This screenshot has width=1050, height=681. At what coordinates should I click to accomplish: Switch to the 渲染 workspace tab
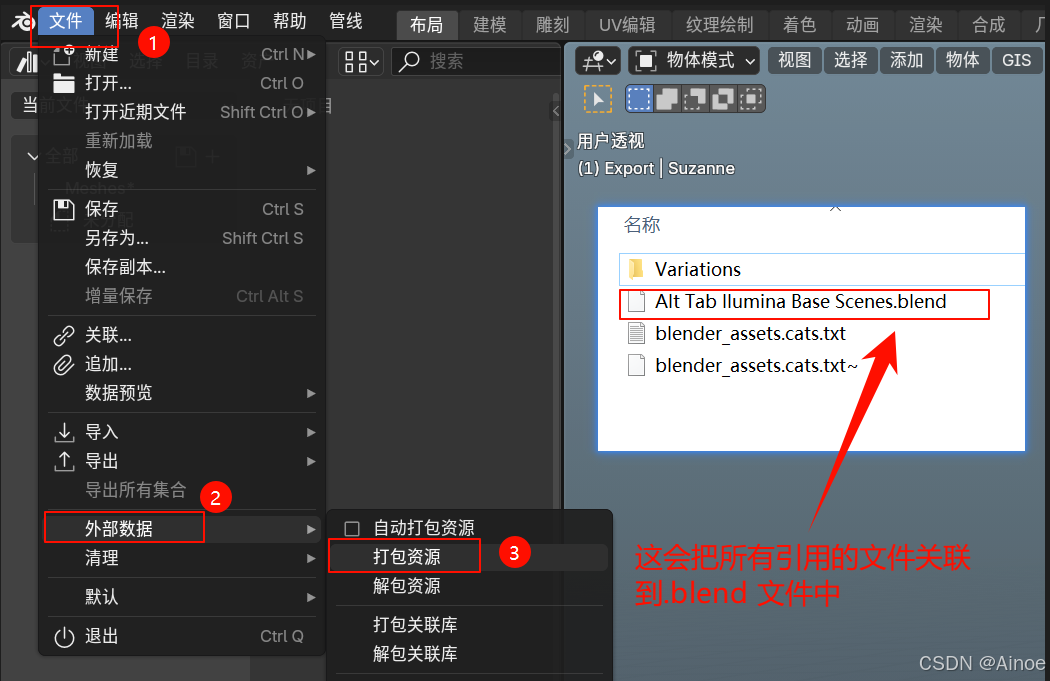[925, 25]
